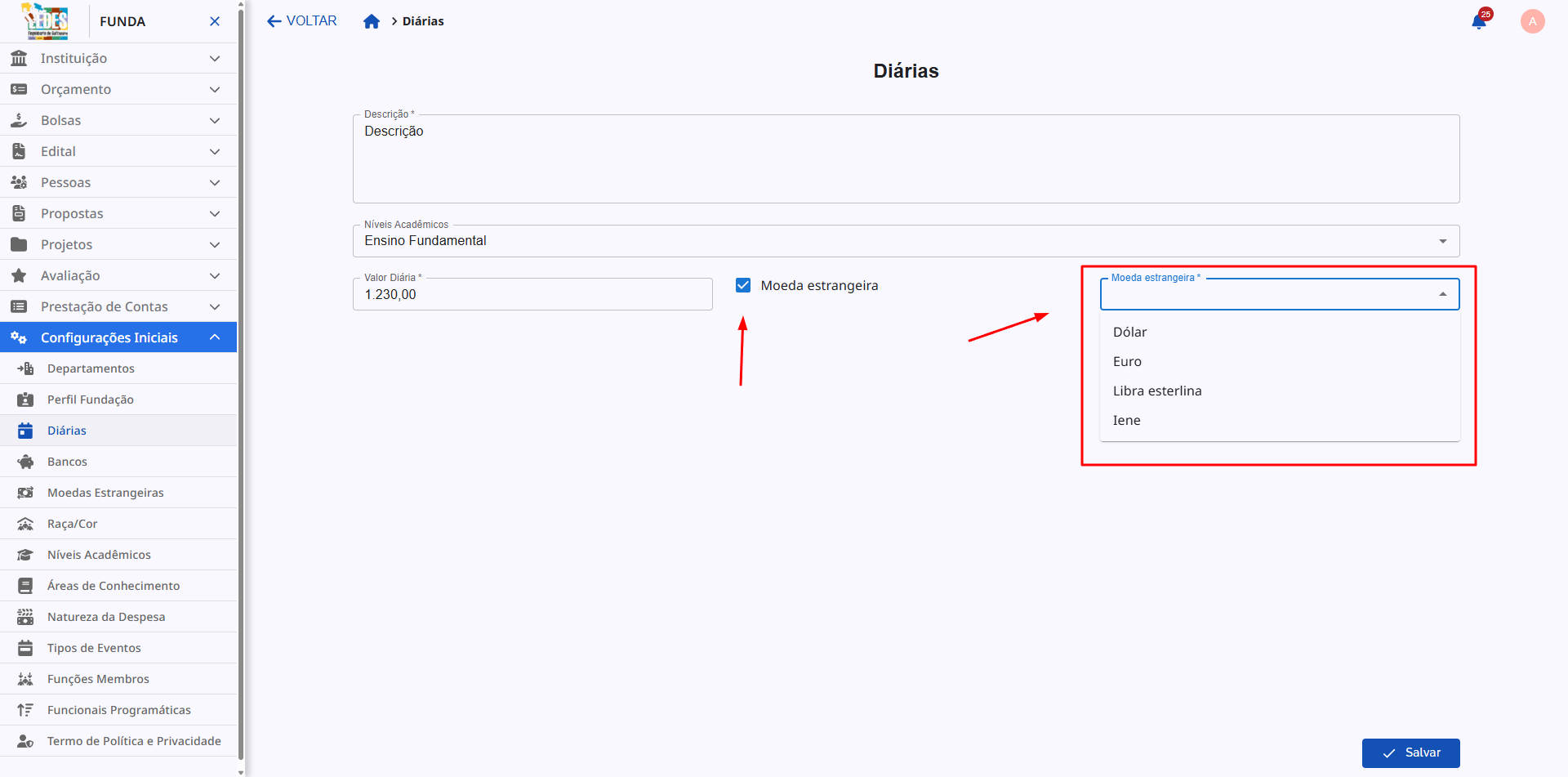Screen dimensions: 1568x777
Task: Expand the Orçamento sidebar menu
Action: point(215,89)
